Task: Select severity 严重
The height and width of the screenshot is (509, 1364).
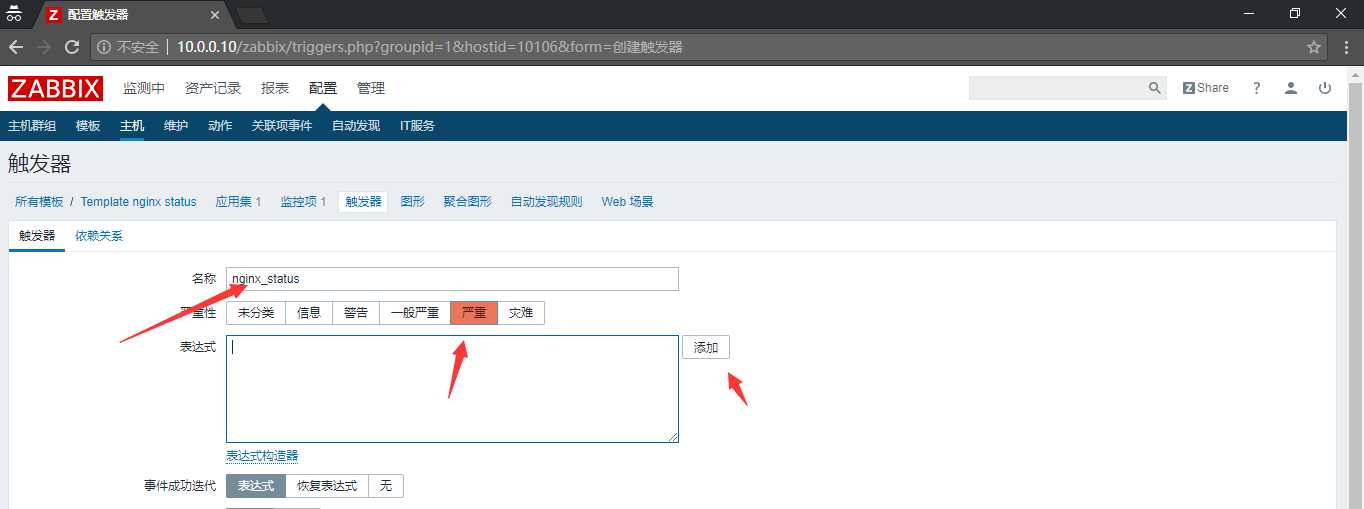Action: pyautogui.click(x=474, y=313)
